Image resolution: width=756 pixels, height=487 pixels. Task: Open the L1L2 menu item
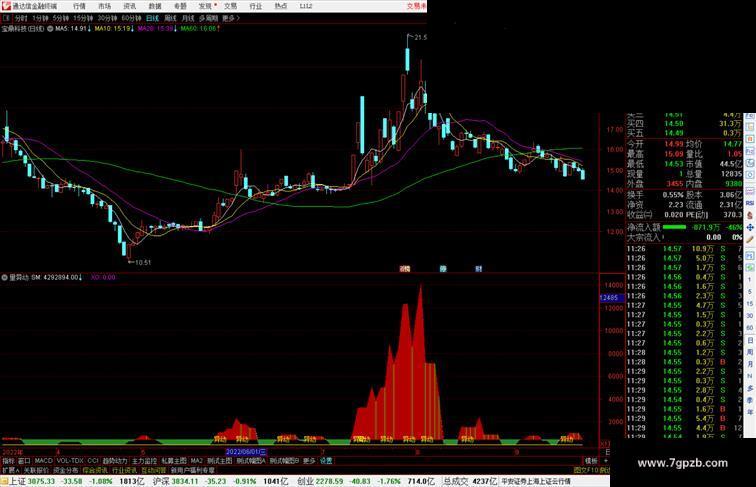point(306,6)
